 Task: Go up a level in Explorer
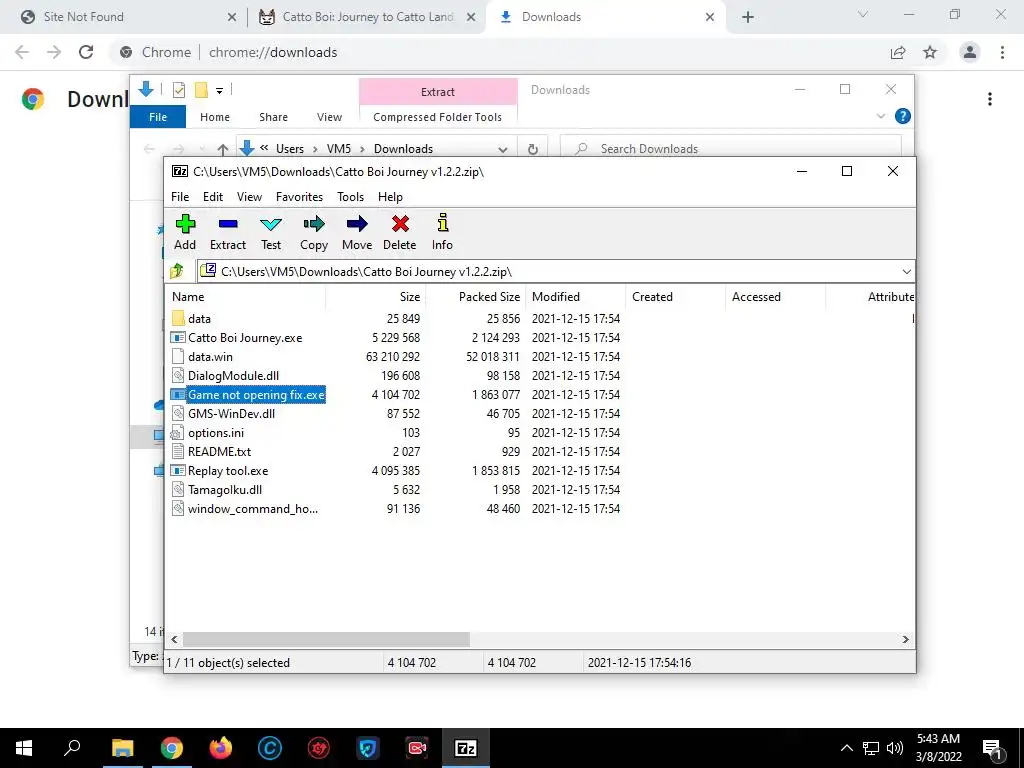tap(223, 149)
